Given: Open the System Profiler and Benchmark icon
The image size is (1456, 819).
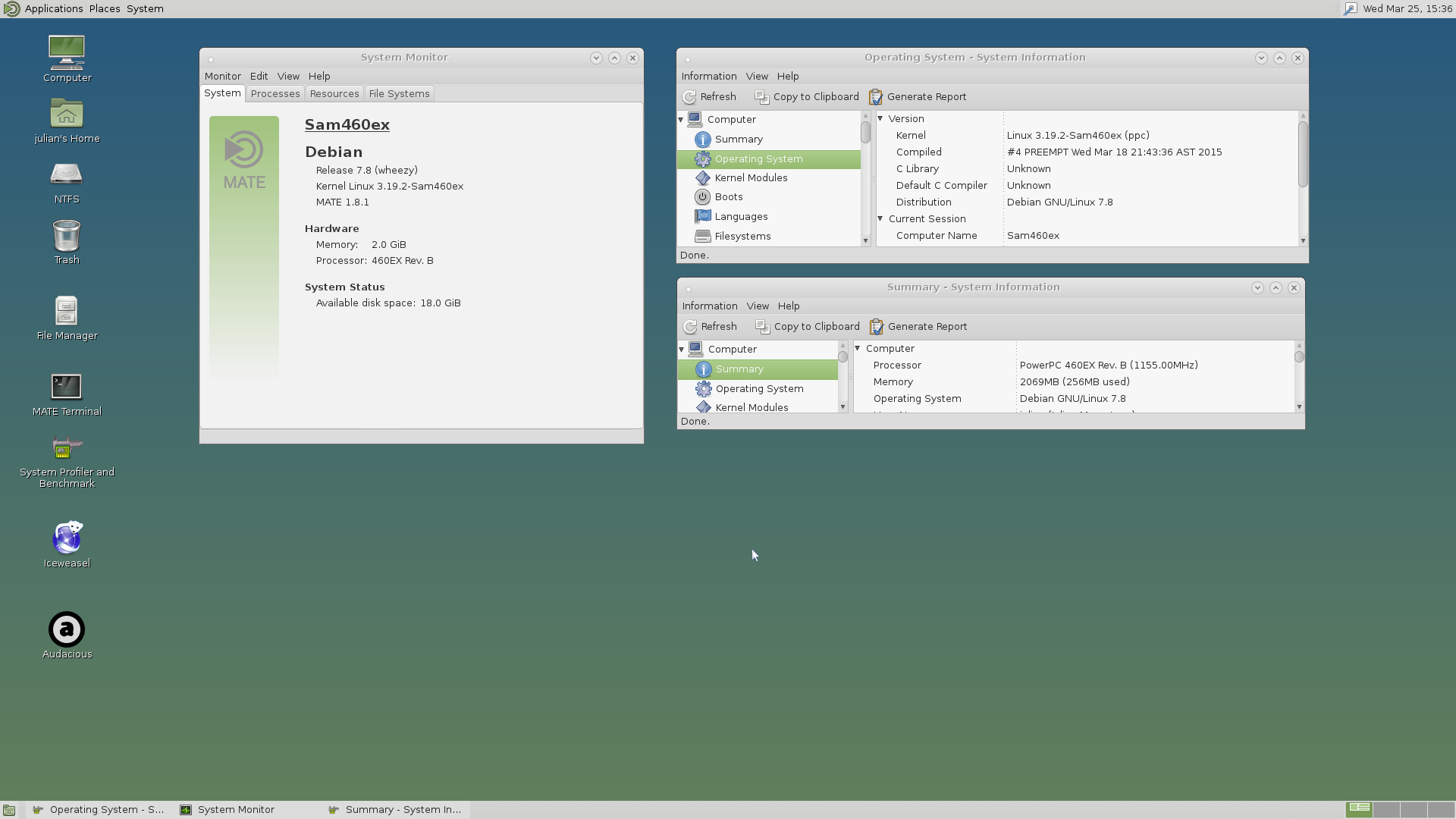Looking at the screenshot, I should pos(67,447).
